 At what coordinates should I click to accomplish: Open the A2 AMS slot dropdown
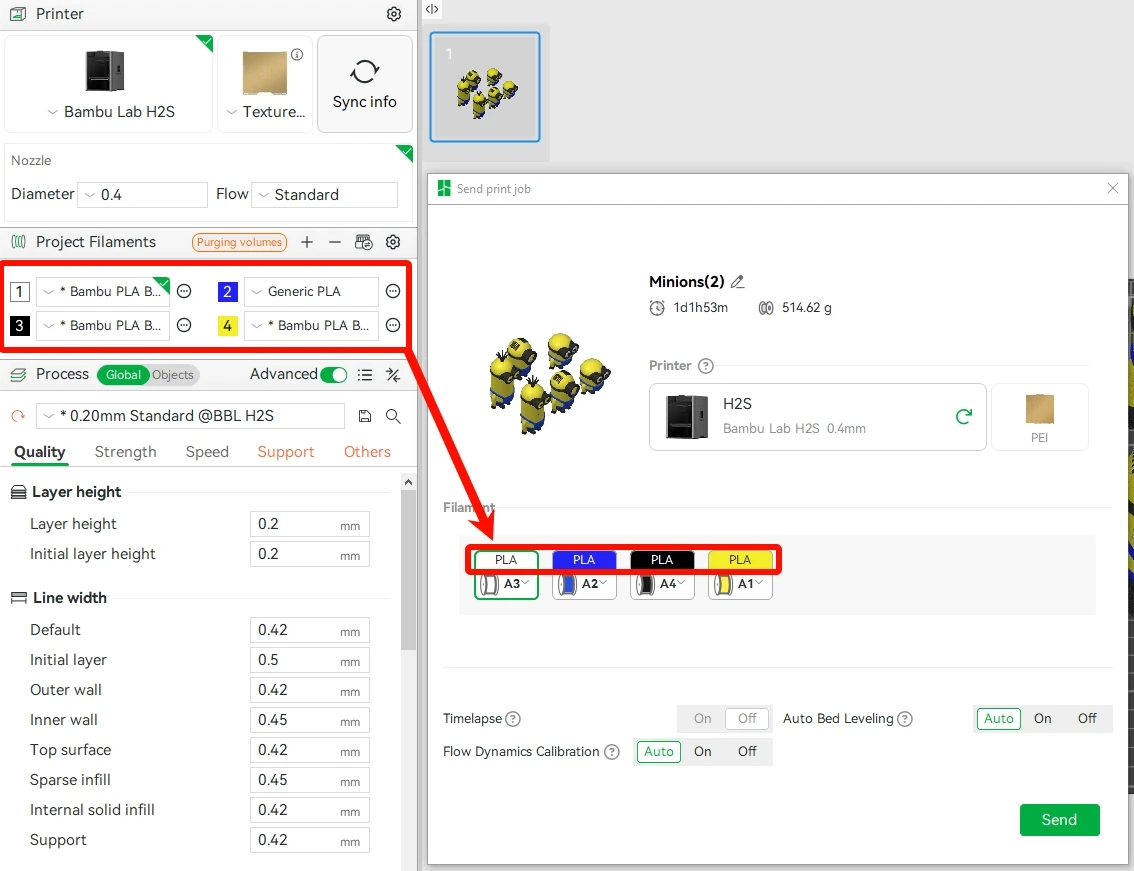584,584
